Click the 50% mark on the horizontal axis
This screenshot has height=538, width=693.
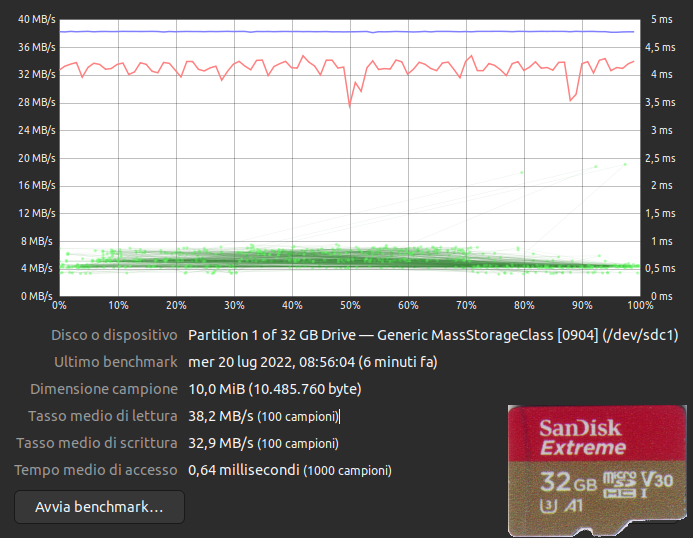tap(350, 305)
